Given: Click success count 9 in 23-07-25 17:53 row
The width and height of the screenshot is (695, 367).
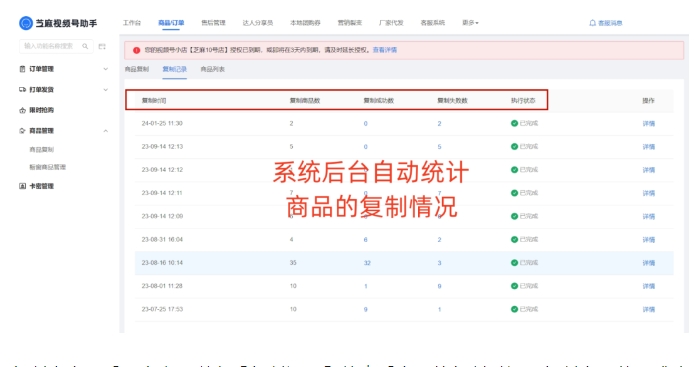Looking at the screenshot, I should tap(366, 309).
